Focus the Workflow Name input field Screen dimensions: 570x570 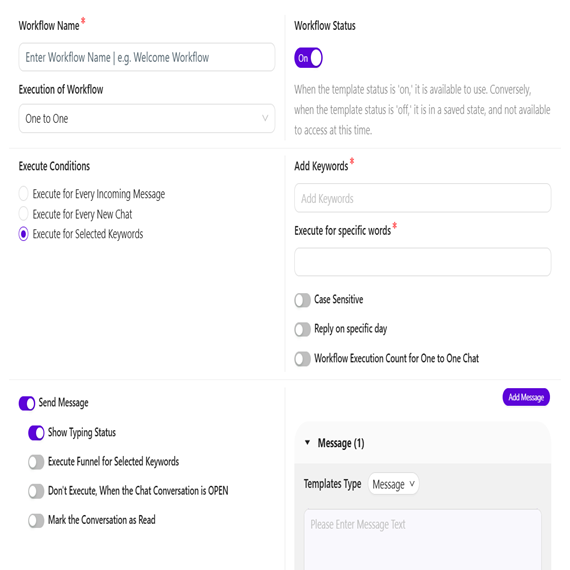[146, 57]
